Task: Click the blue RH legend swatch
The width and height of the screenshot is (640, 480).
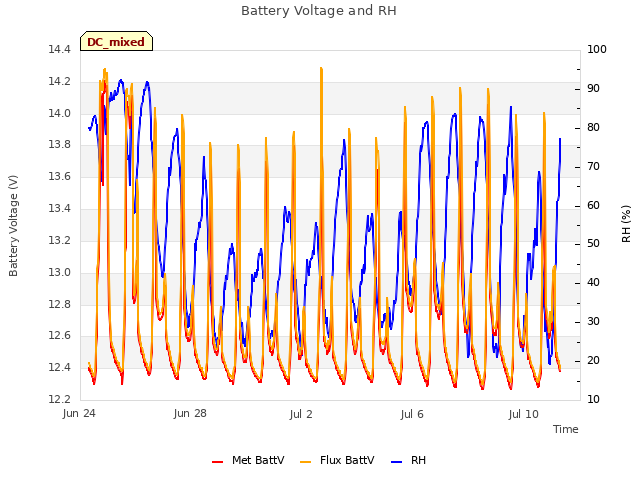Action: pyautogui.click(x=396, y=462)
